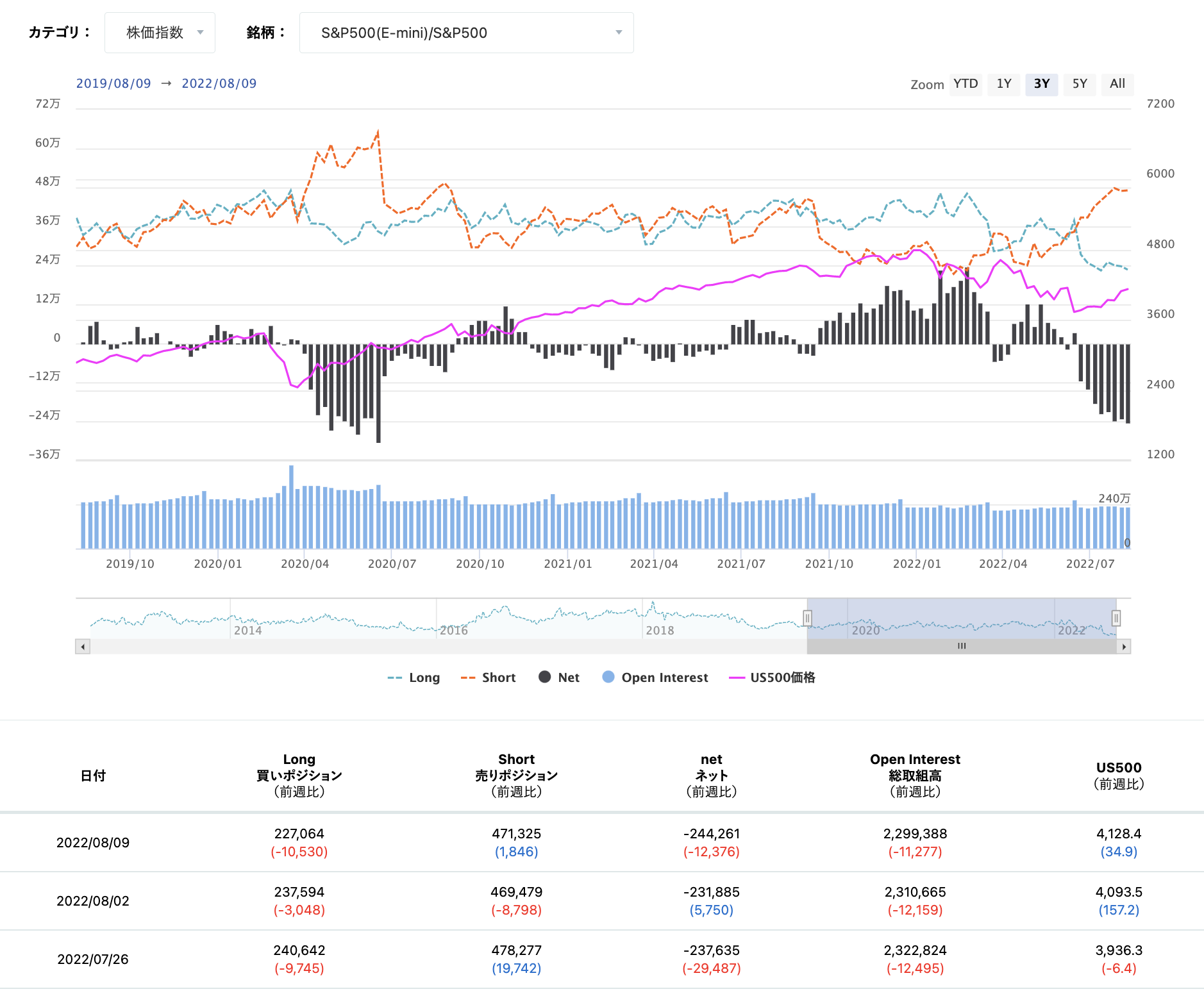This screenshot has height=996, width=1204.
Task: Toggle the Long series in legend
Action: [414, 677]
